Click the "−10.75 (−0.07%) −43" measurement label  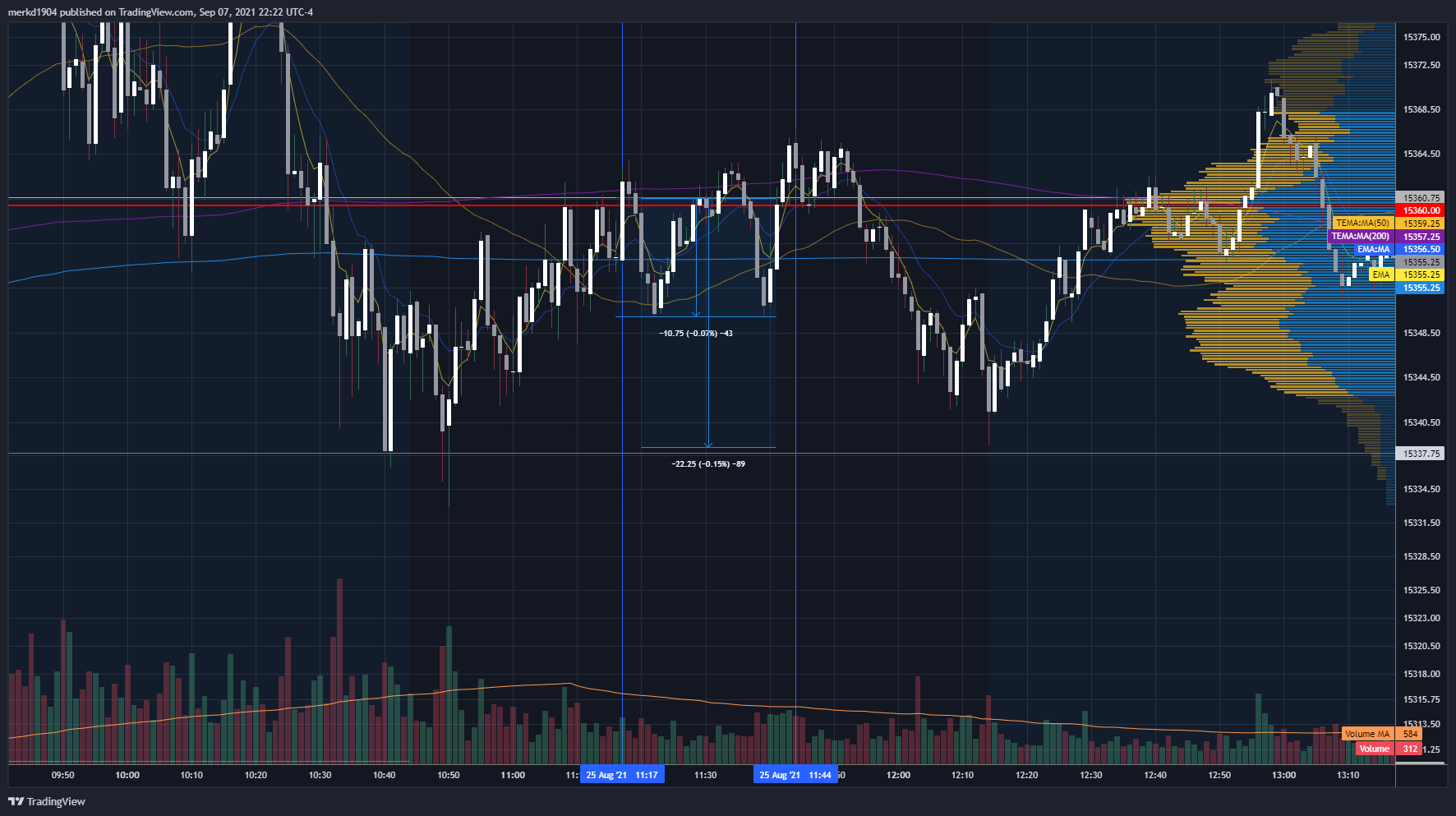696,333
